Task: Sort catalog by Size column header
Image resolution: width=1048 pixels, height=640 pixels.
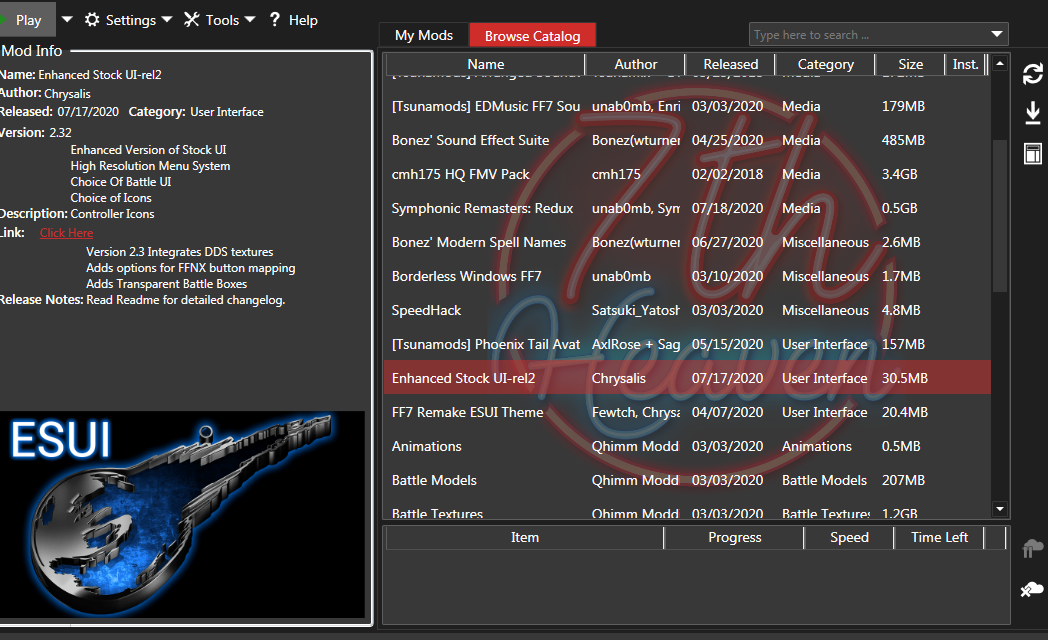Action: [x=910, y=64]
